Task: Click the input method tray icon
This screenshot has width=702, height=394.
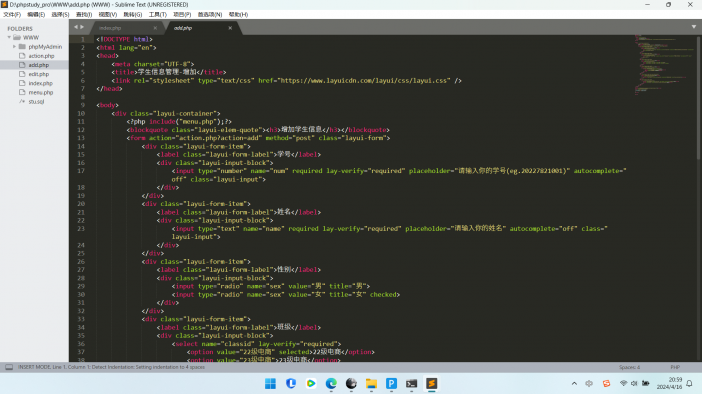Action: (x=589, y=384)
